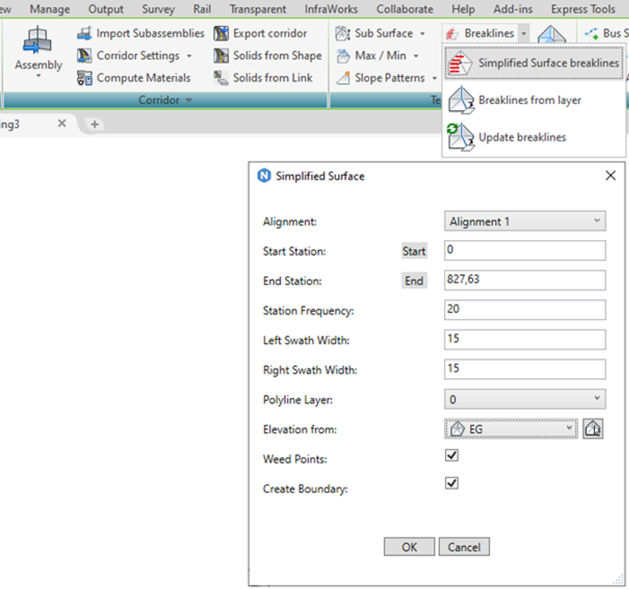Click the Left Swath Width field
Image resolution: width=629 pixels, height=589 pixels.
coord(525,339)
